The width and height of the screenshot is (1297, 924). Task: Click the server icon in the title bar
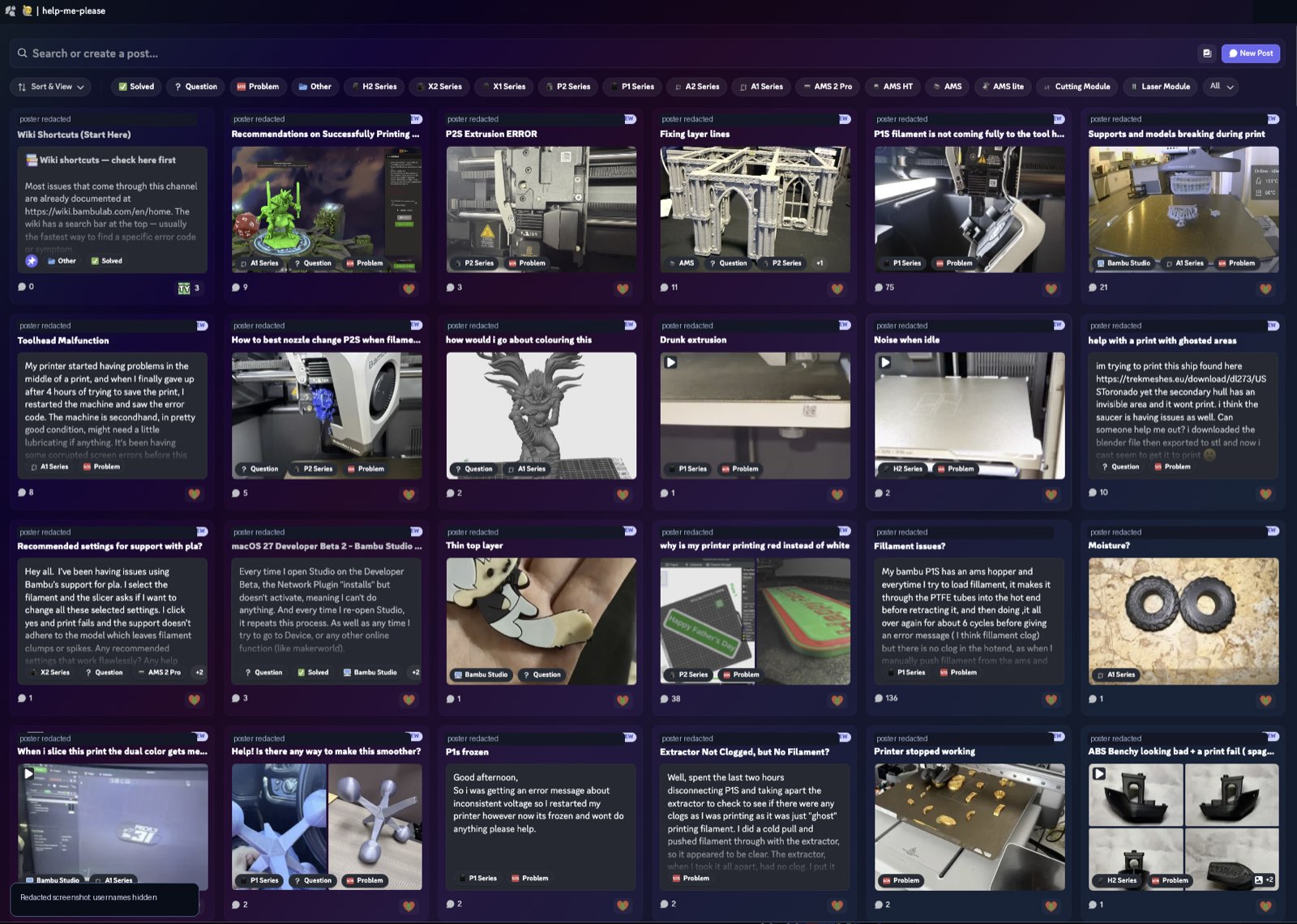(10, 11)
